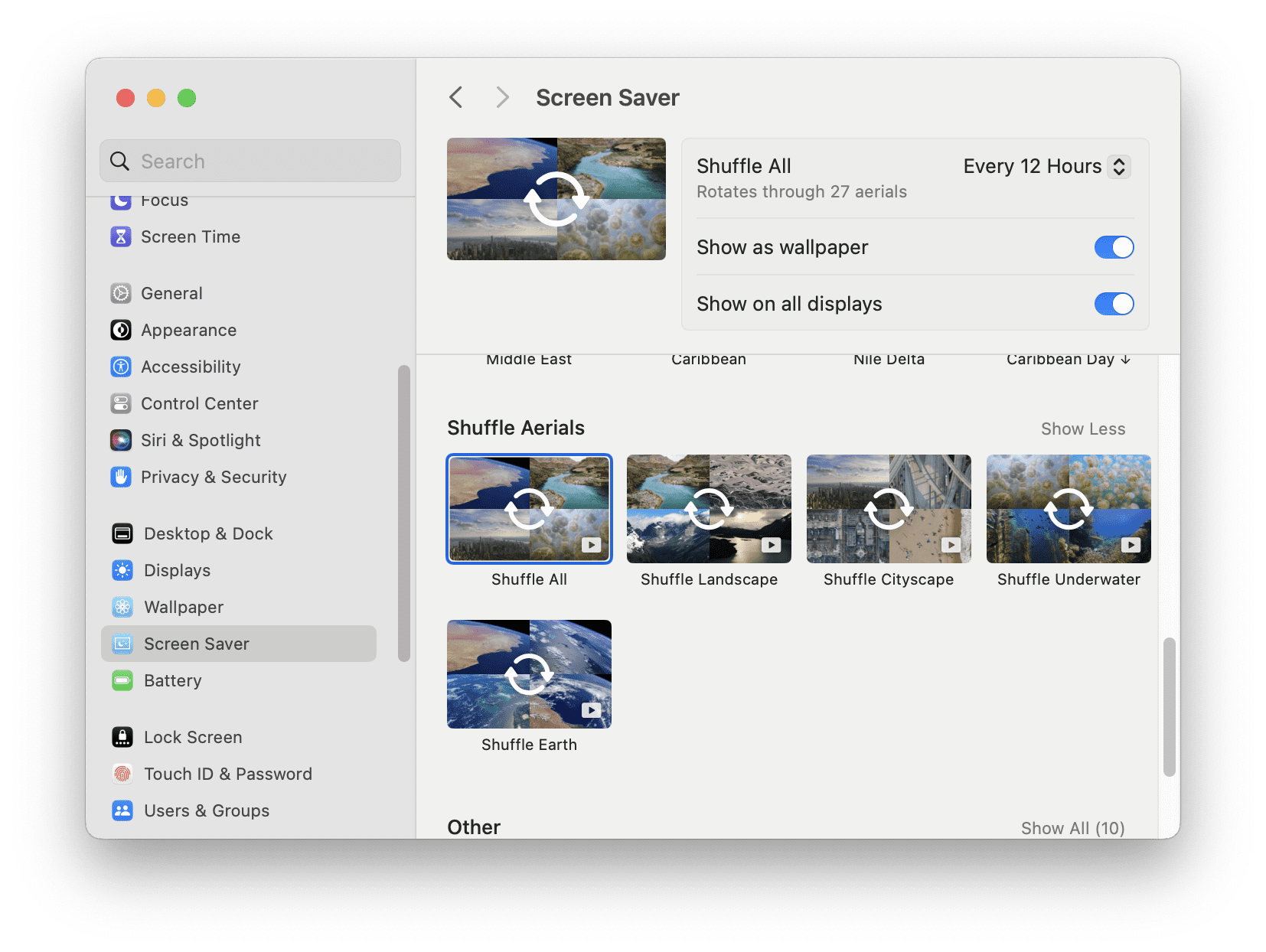Toggle Show as wallpaper switch
1266x952 pixels.
[x=1114, y=247]
